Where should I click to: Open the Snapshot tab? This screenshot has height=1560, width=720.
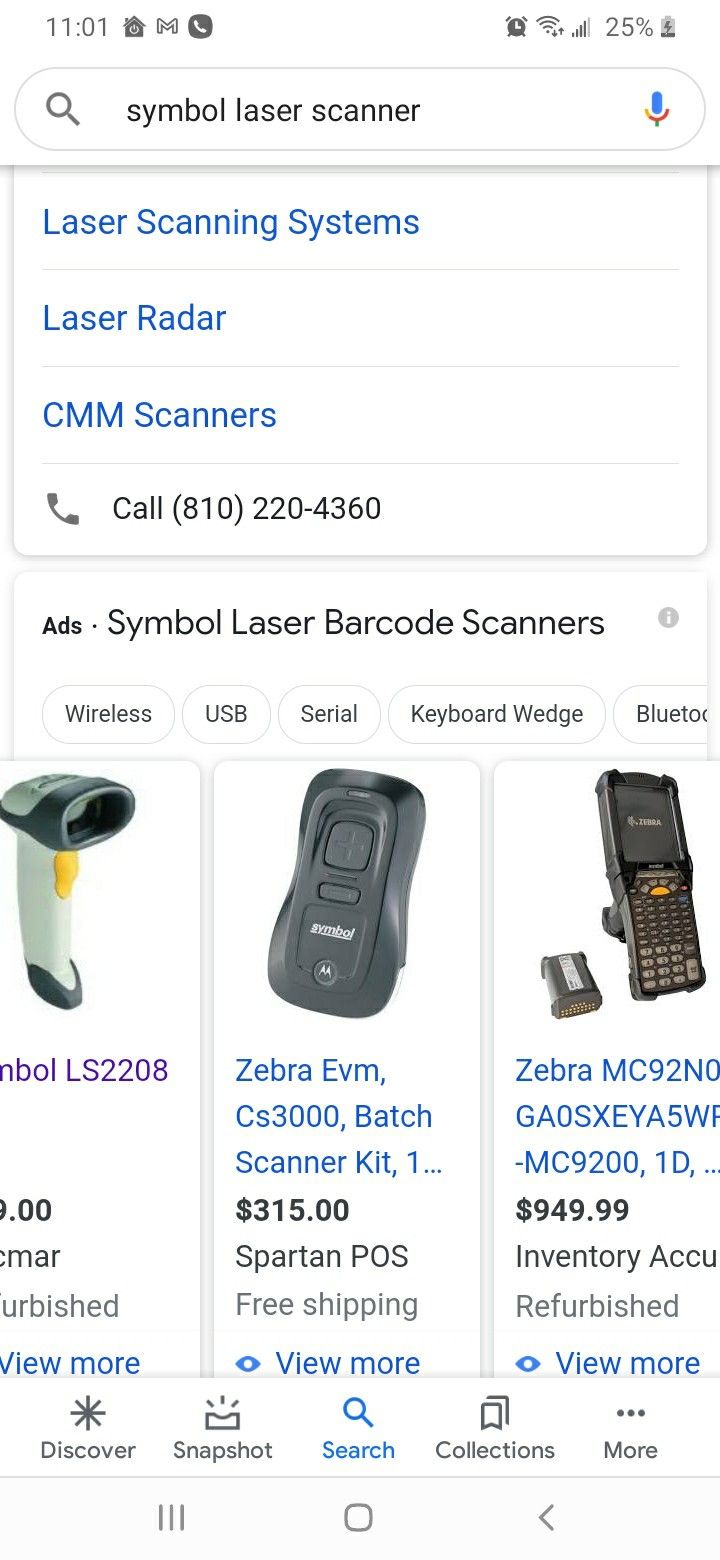pyautogui.click(x=222, y=1429)
